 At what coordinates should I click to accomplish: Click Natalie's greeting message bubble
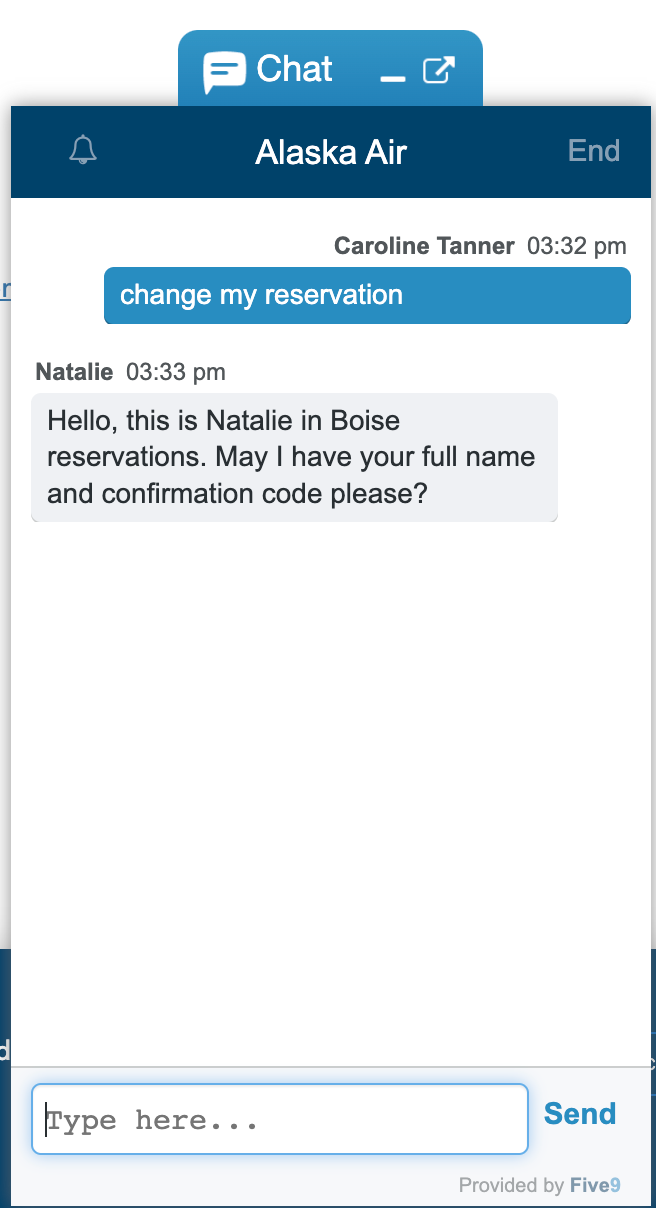tap(294, 457)
